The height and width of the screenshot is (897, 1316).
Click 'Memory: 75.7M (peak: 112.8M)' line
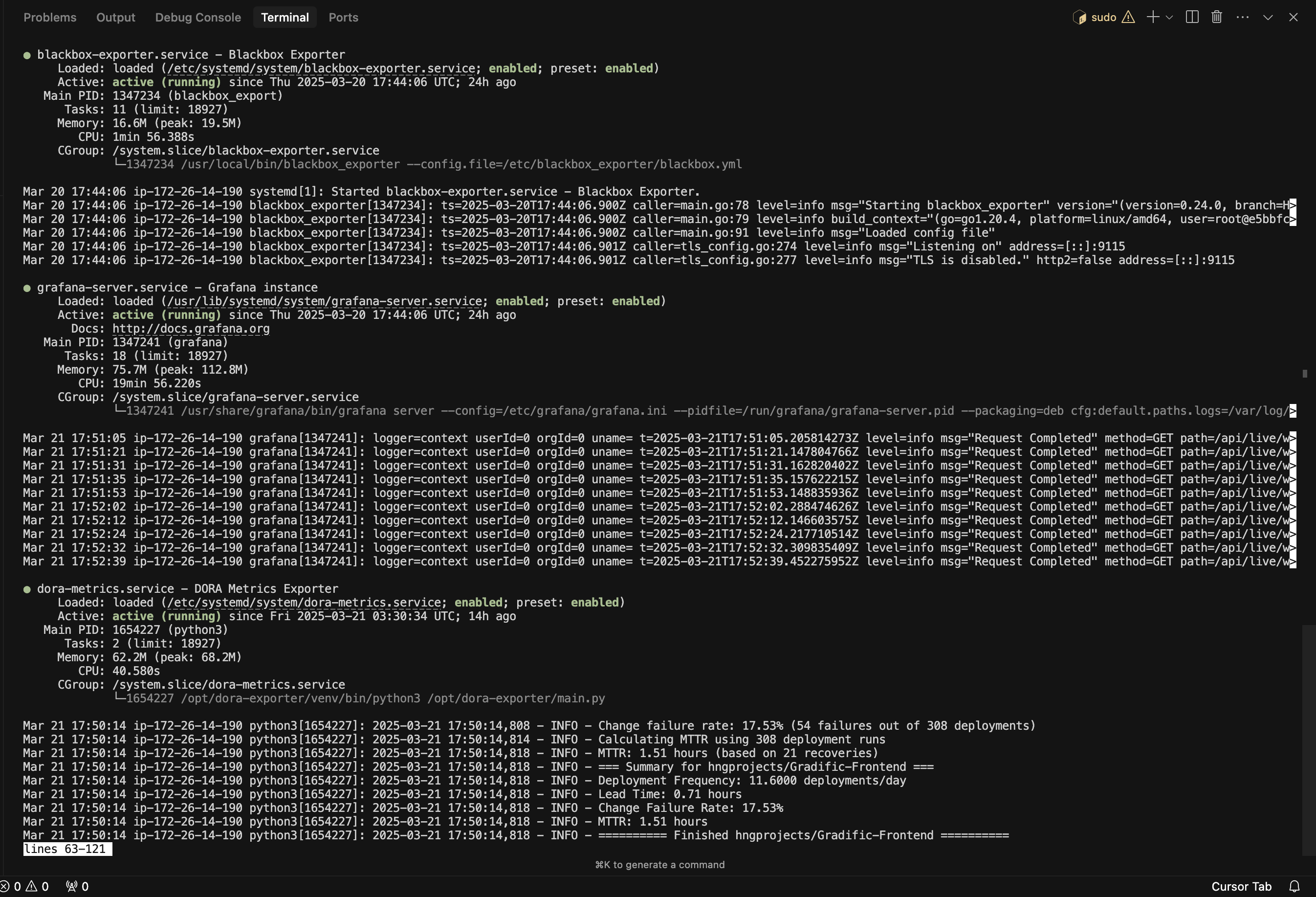click(153, 370)
